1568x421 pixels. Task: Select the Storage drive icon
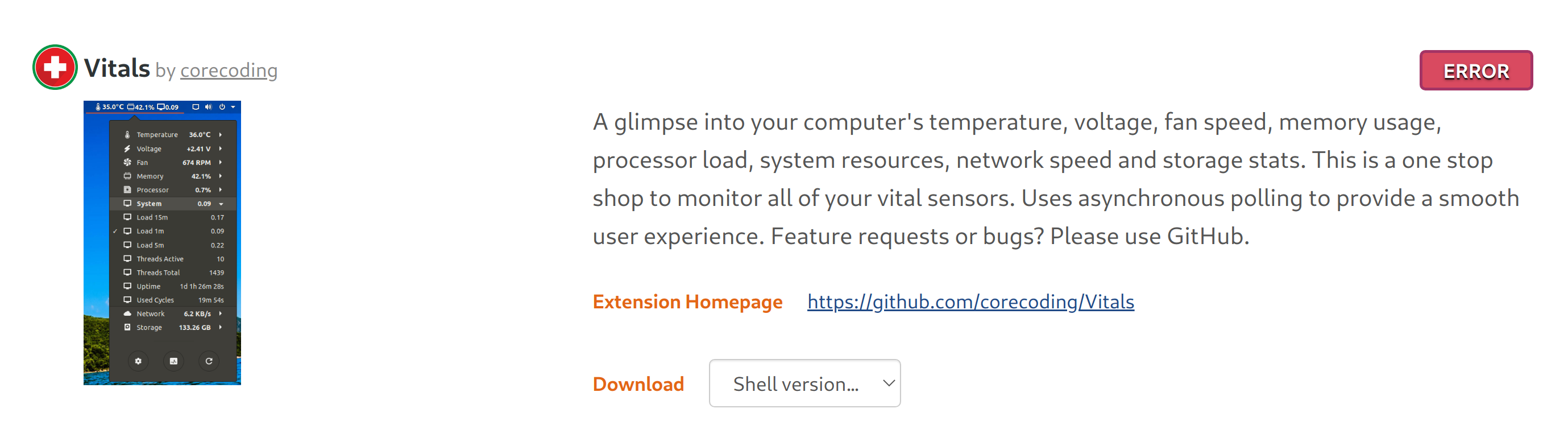[x=127, y=327]
